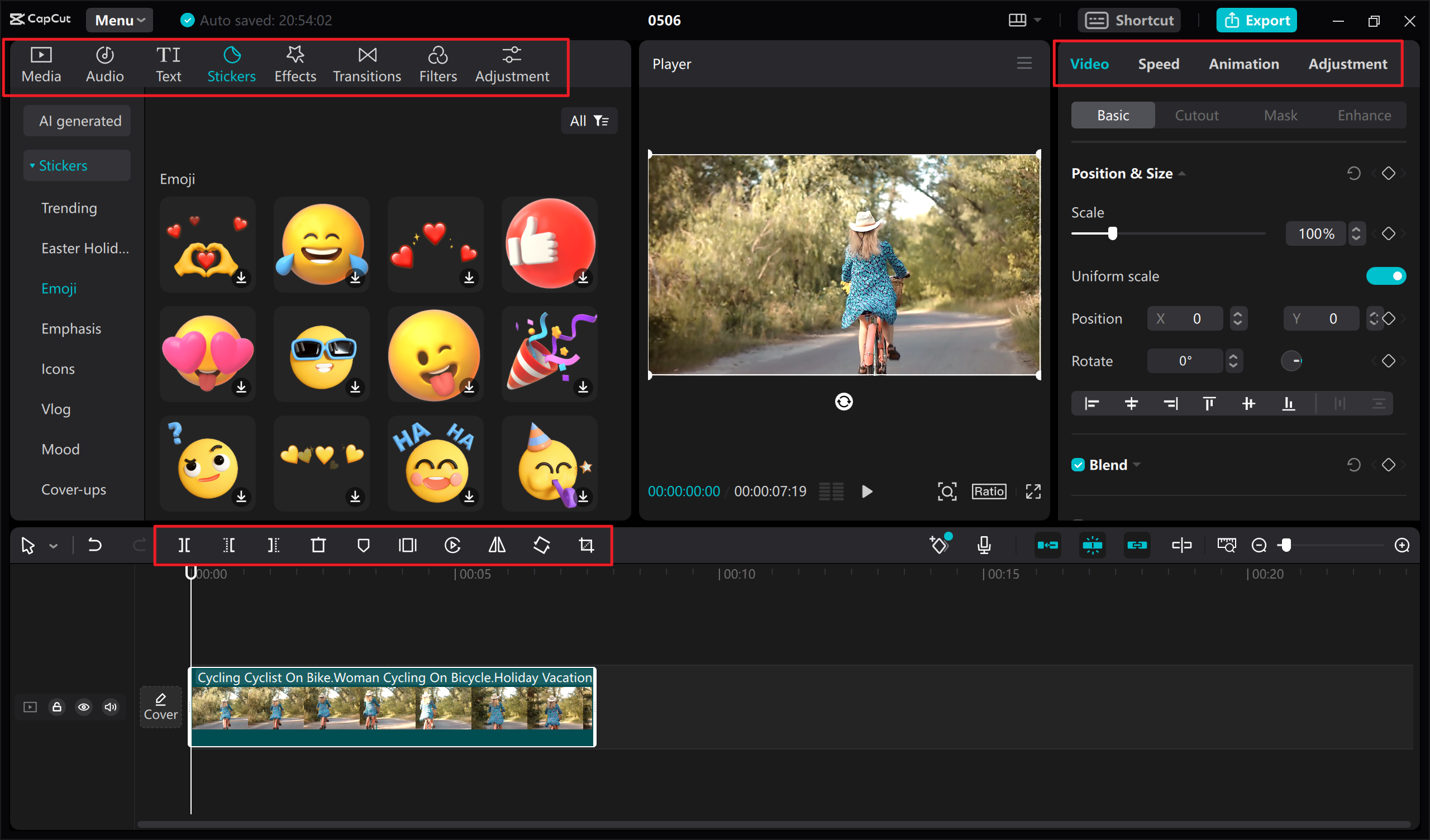1430x840 pixels.
Task: Hide the video track with eye icon
Action: [84, 707]
